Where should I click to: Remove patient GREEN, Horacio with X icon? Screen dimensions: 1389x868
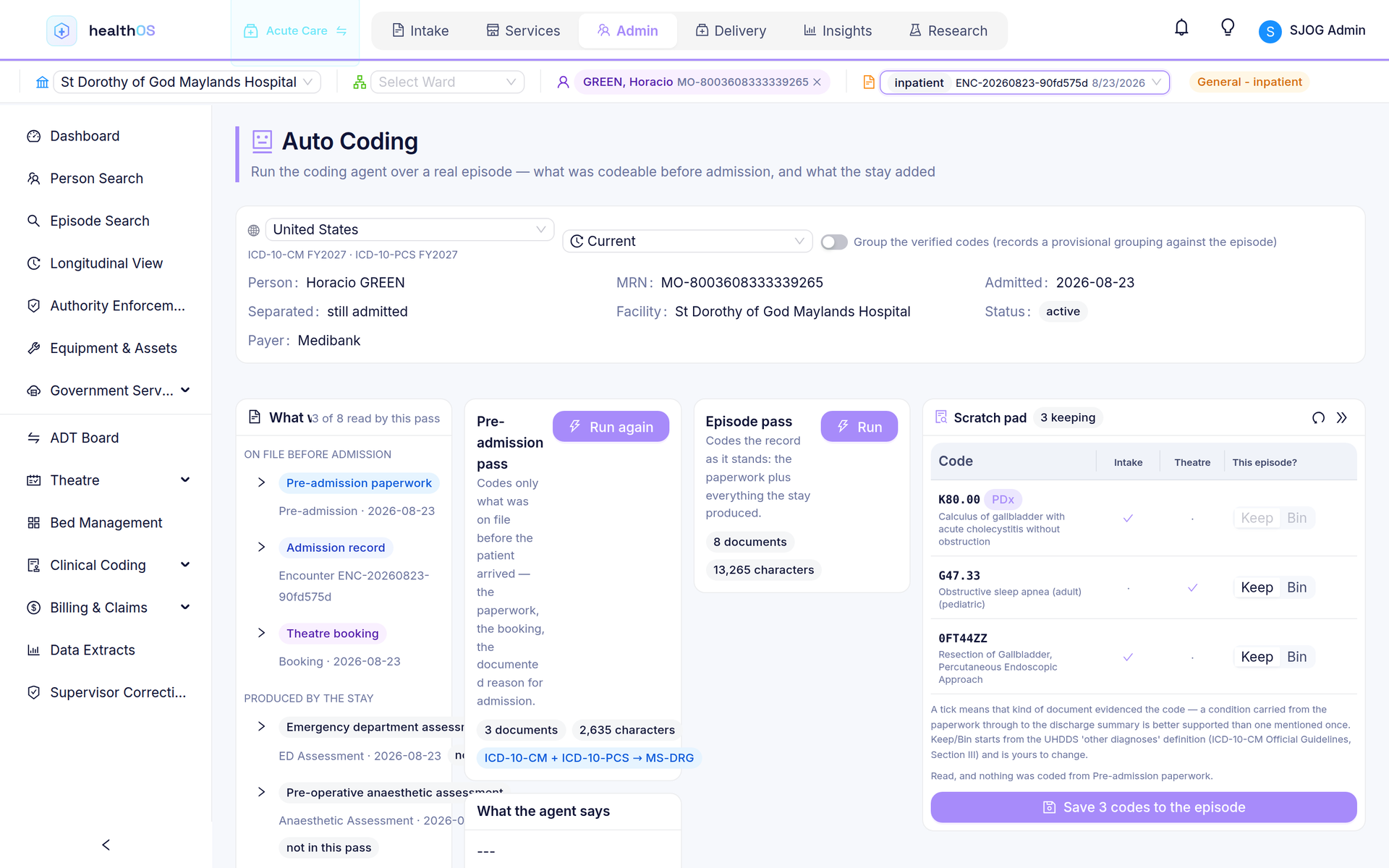(817, 82)
